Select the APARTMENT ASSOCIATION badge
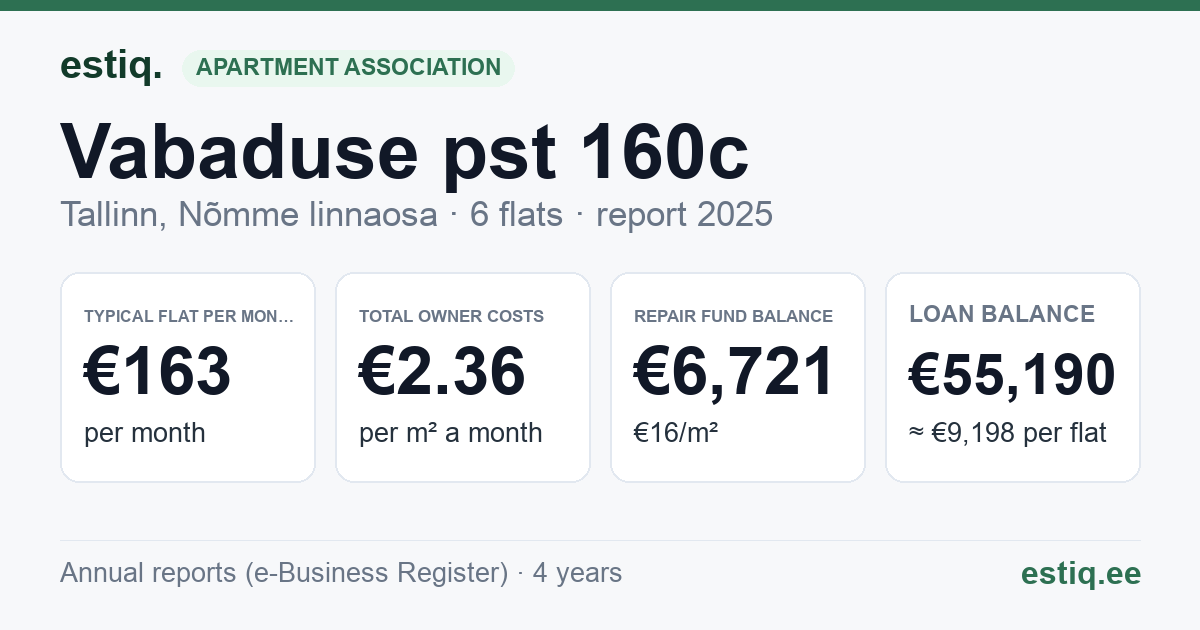This screenshot has height=630, width=1200. click(348, 68)
